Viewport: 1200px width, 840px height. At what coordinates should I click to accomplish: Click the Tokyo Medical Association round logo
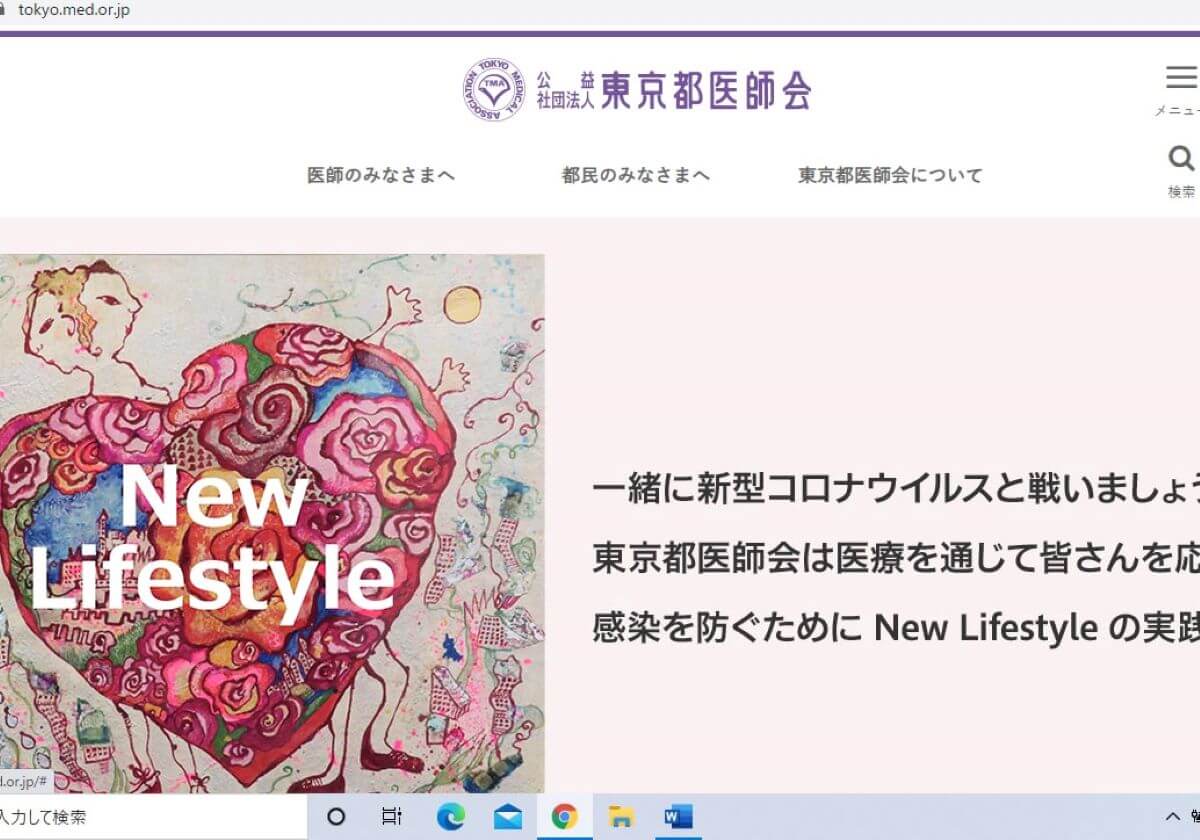[x=494, y=90]
